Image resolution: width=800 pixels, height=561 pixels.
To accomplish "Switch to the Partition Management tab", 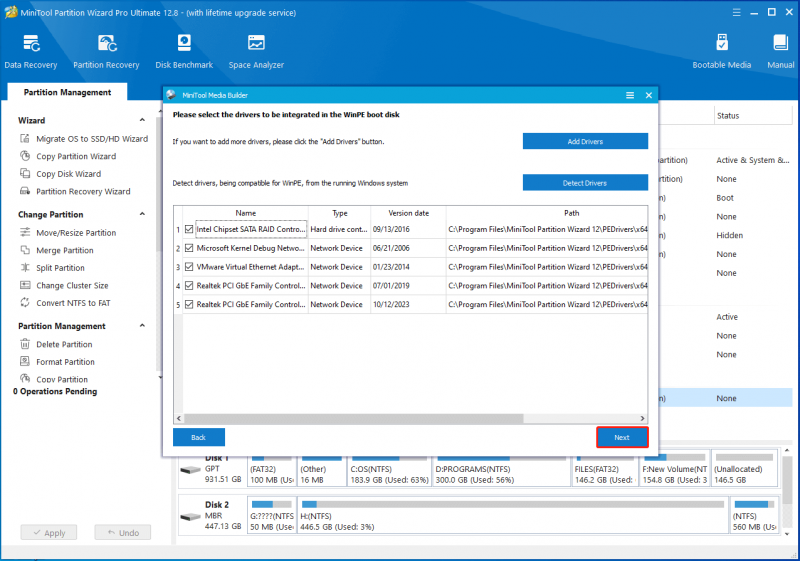I will [67, 92].
